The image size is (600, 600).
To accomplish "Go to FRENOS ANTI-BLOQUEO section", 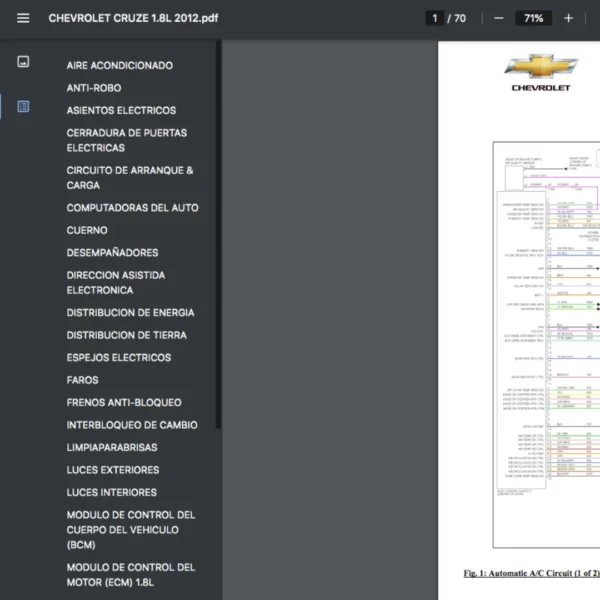I will point(124,403).
